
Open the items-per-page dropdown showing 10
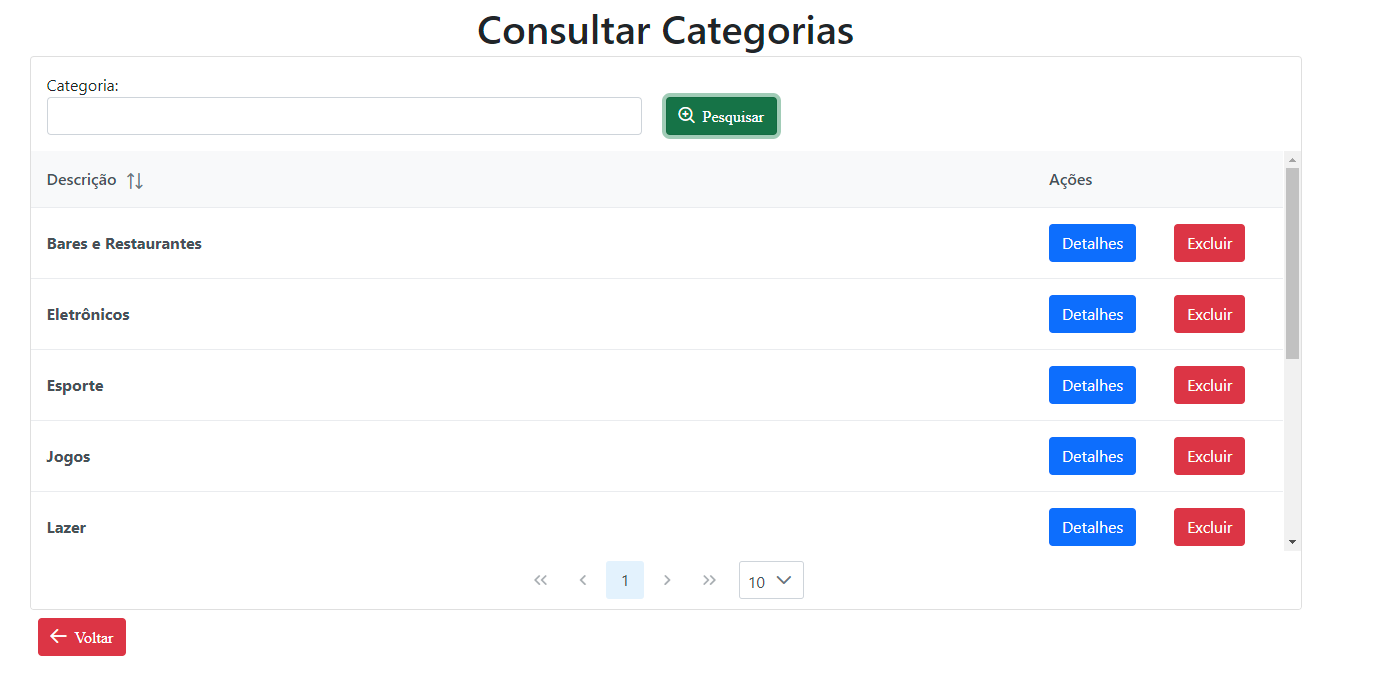point(771,580)
